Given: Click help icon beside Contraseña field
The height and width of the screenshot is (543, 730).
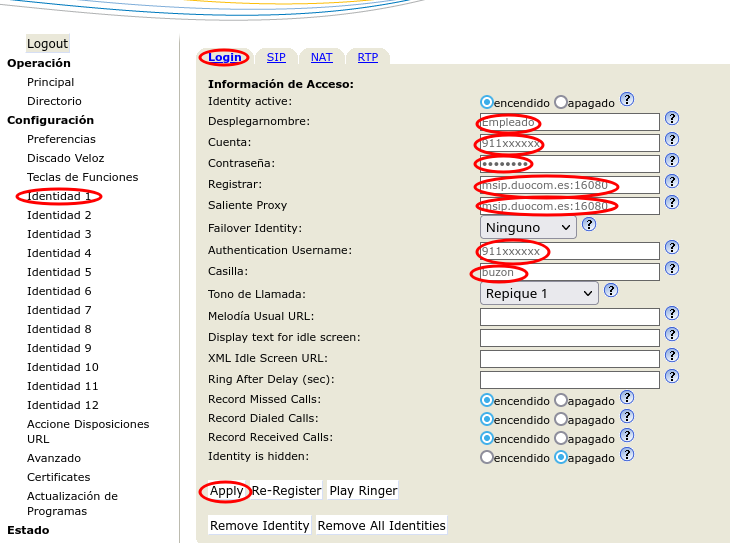Looking at the screenshot, I should click(672, 160).
